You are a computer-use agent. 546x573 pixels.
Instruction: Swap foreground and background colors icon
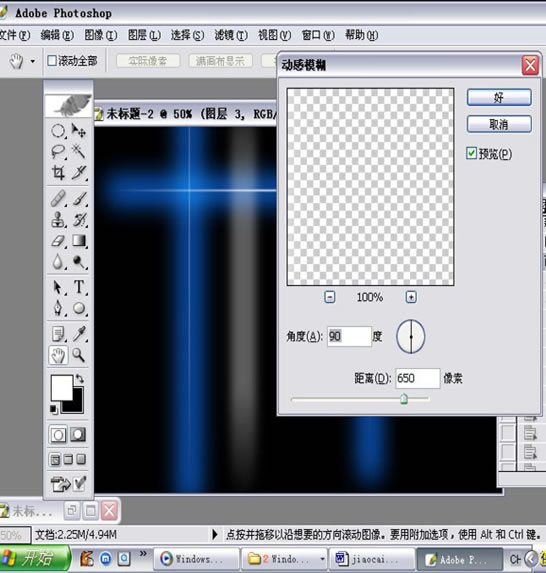pos(79,379)
